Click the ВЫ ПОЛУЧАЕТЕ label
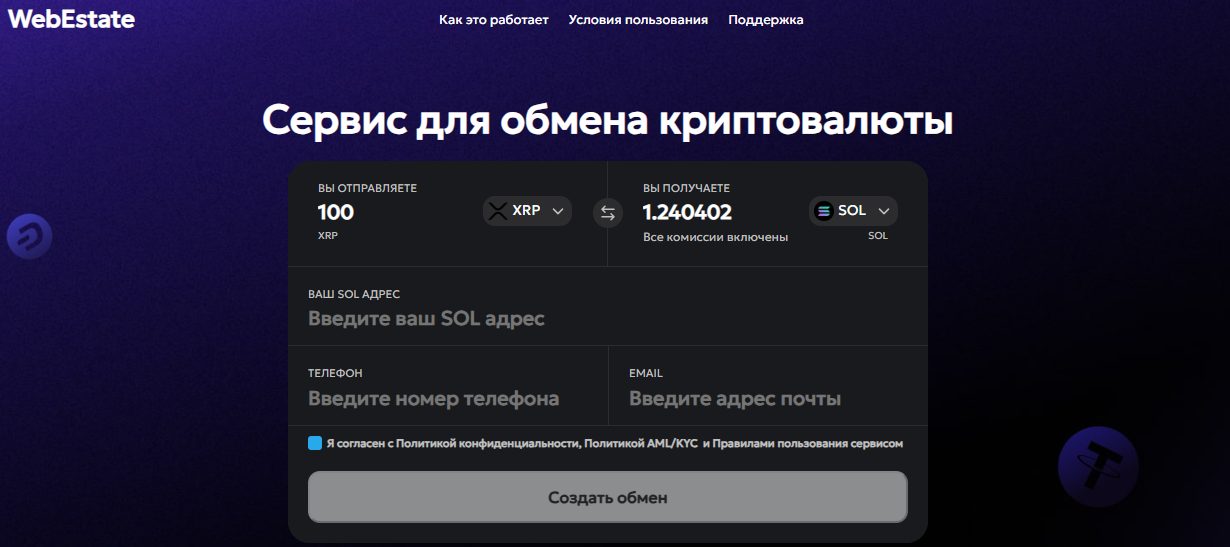This screenshot has height=547, width=1230. (x=686, y=188)
